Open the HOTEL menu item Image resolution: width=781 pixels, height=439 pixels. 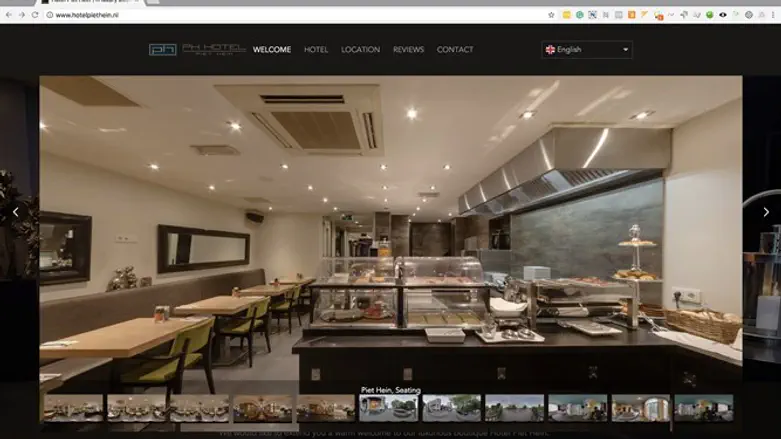[x=316, y=49]
